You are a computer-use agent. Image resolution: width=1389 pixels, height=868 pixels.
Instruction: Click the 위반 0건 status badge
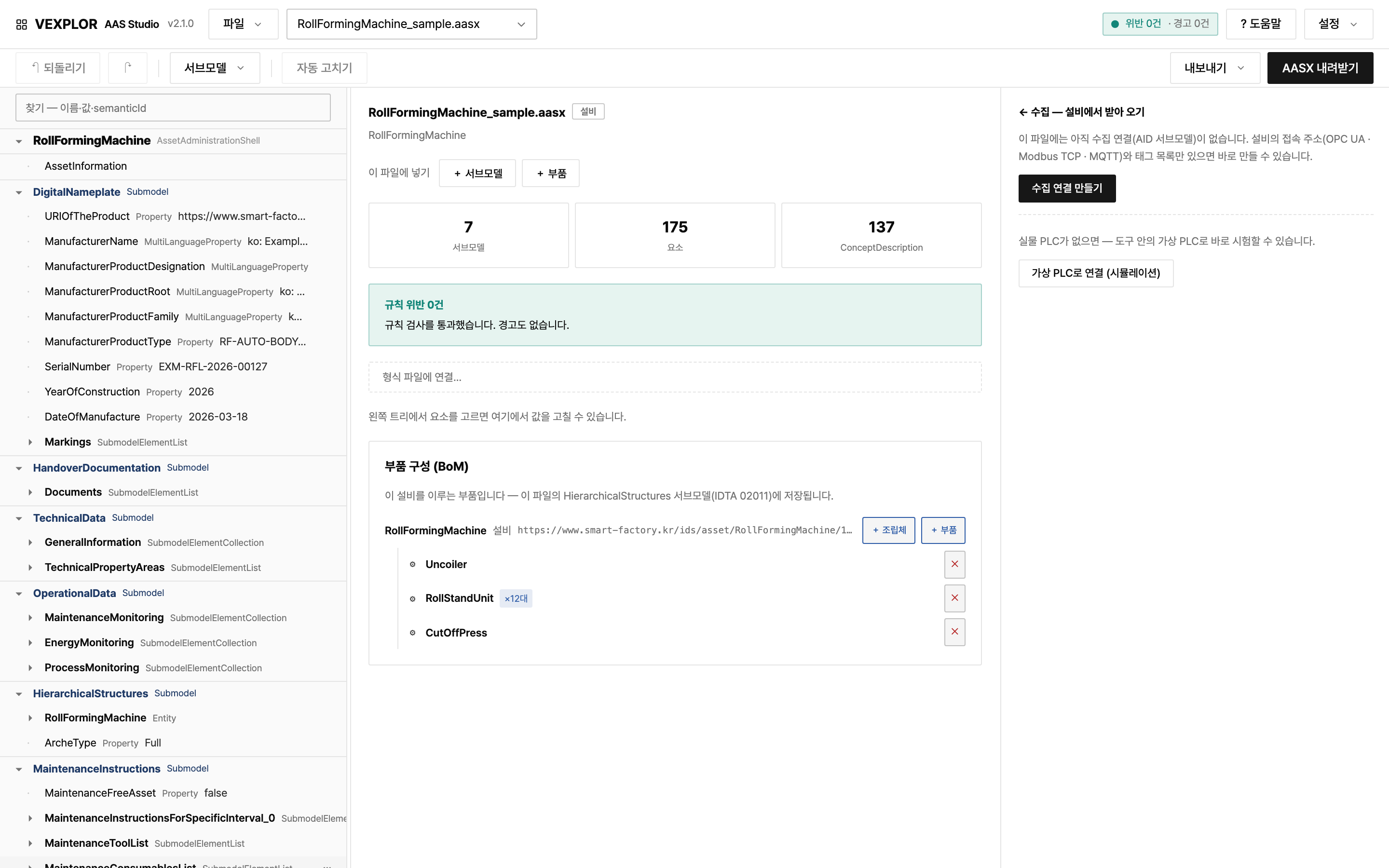click(x=1159, y=24)
